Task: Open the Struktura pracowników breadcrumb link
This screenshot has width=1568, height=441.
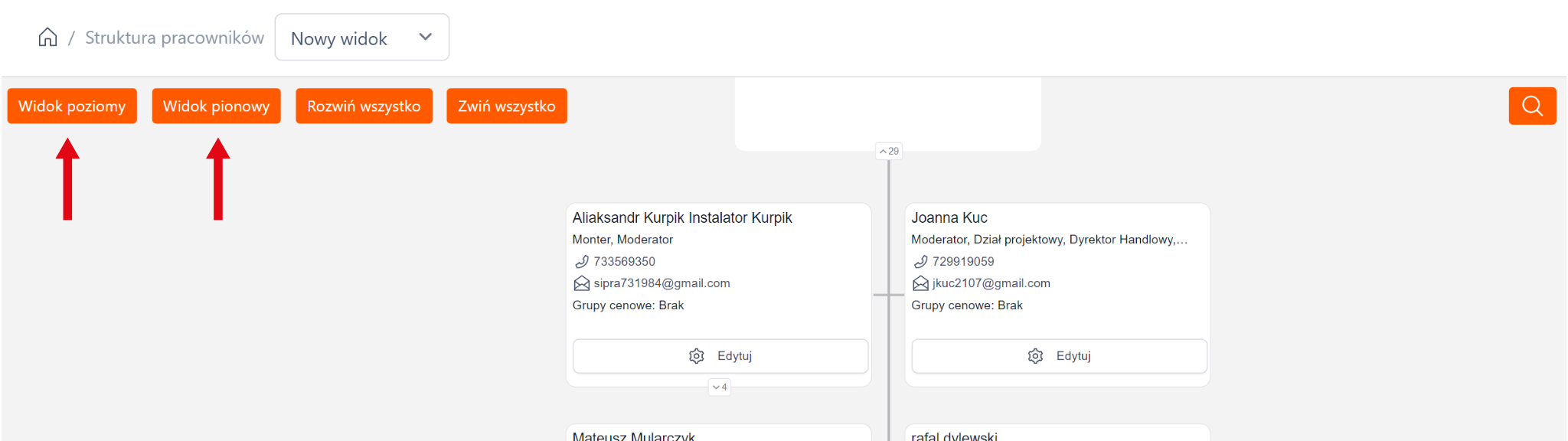Action: pos(174,38)
